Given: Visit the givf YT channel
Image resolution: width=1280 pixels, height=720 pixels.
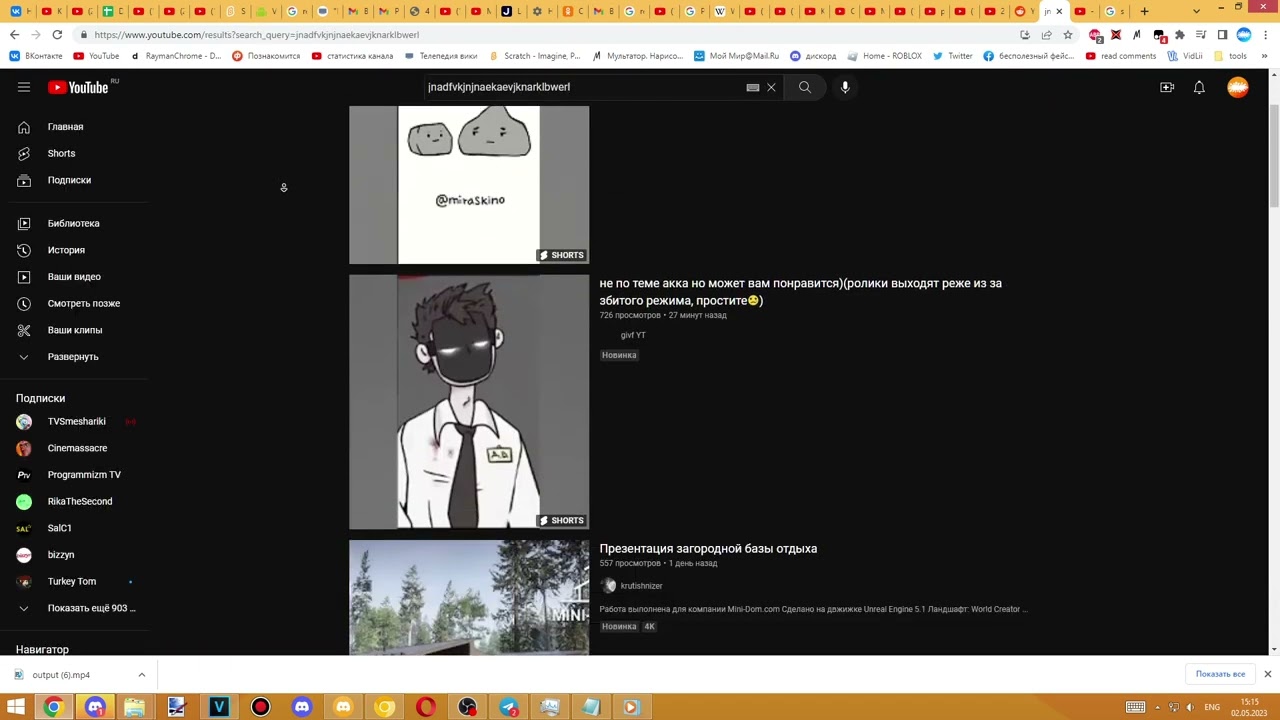Looking at the screenshot, I should tap(633, 335).
